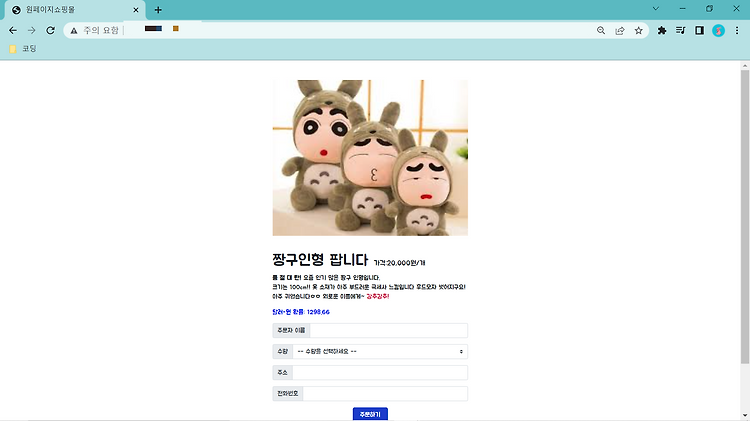
Task: Open the 수량 quantity dropdown
Action: pyautogui.click(x=380, y=351)
